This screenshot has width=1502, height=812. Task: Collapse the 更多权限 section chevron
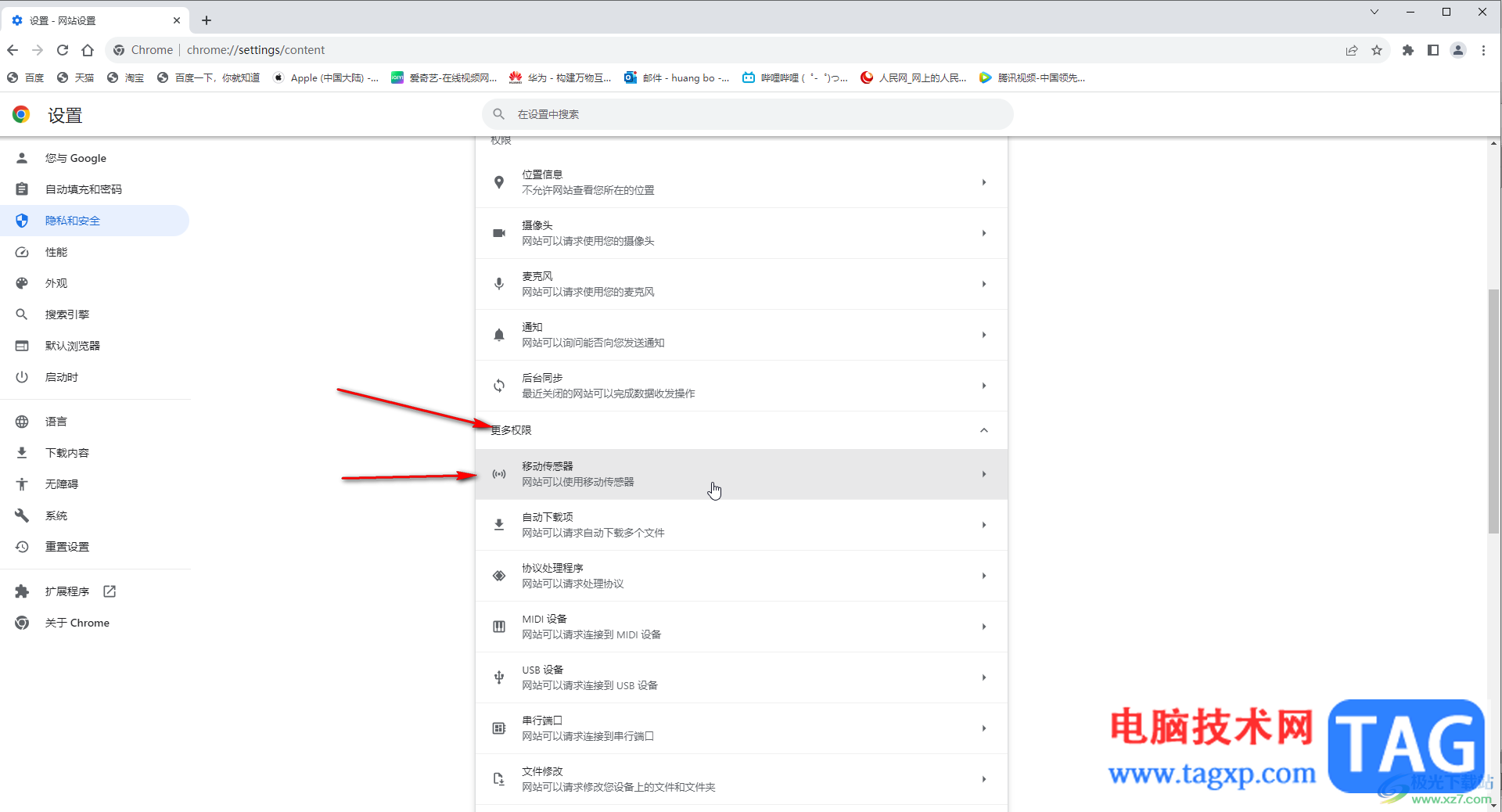point(984,430)
